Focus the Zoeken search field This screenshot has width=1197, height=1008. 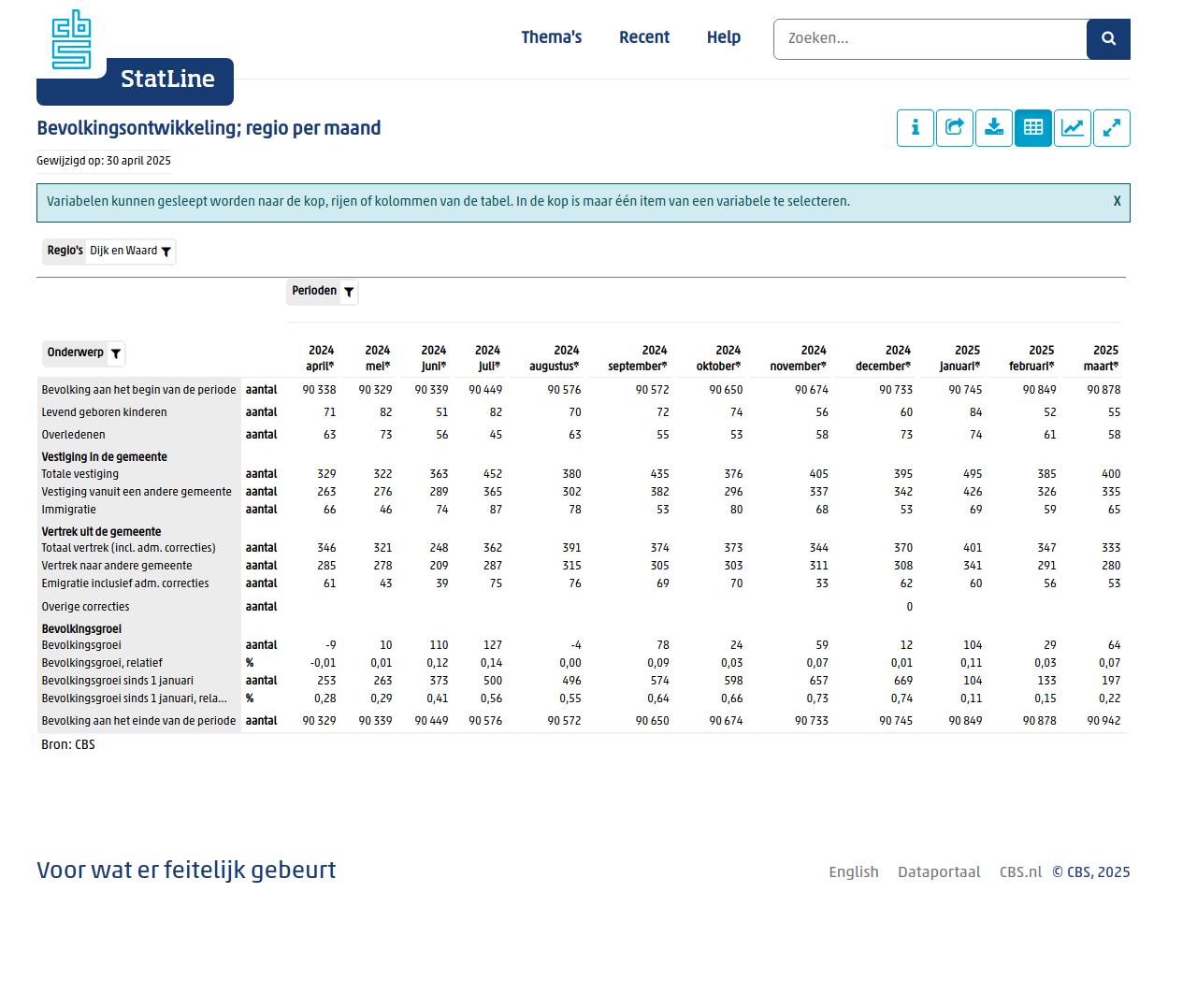tap(930, 38)
